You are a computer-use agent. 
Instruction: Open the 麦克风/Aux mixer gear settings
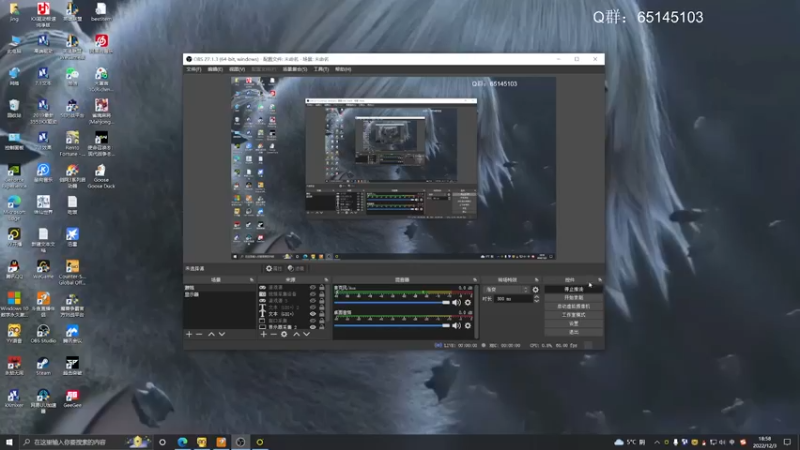tap(468, 303)
